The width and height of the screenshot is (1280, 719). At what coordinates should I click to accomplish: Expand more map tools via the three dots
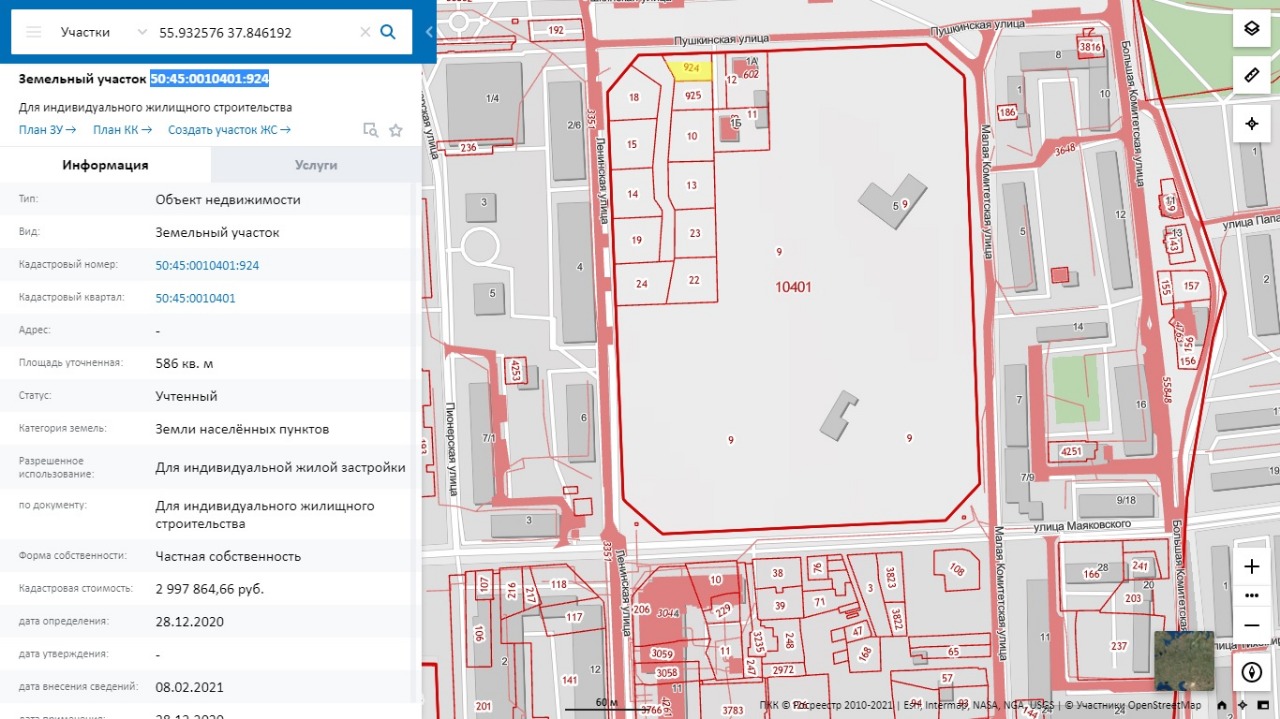point(1251,596)
